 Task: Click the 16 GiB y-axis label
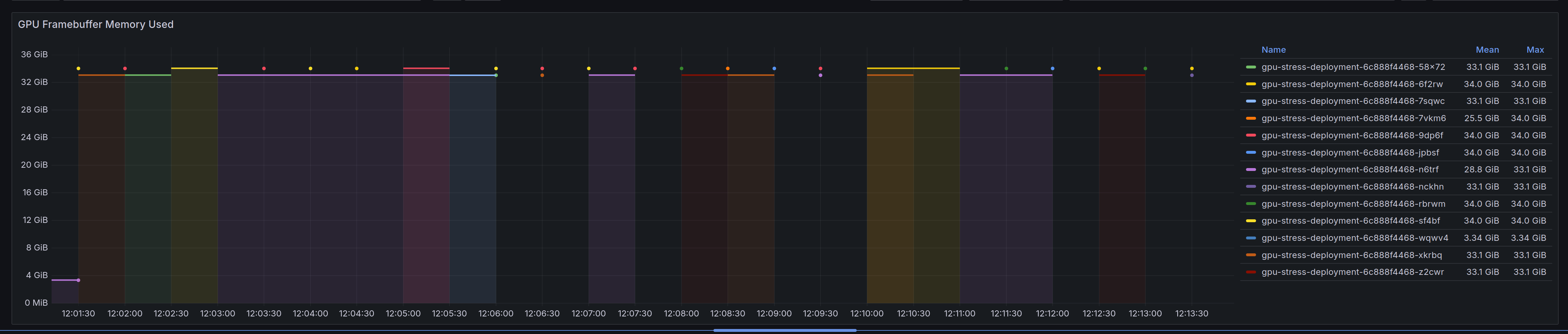tap(35, 192)
